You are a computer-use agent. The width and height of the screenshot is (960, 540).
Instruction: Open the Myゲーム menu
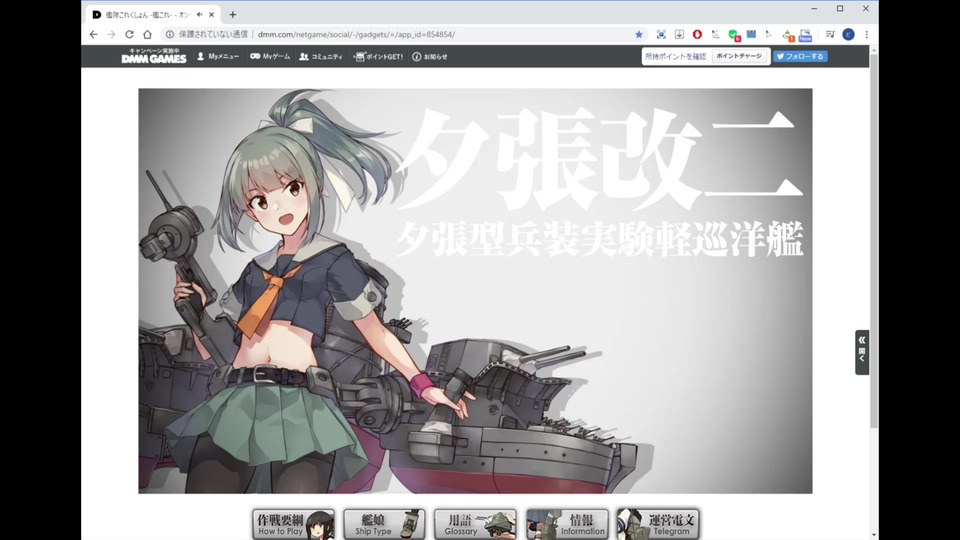pyautogui.click(x=270, y=56)
